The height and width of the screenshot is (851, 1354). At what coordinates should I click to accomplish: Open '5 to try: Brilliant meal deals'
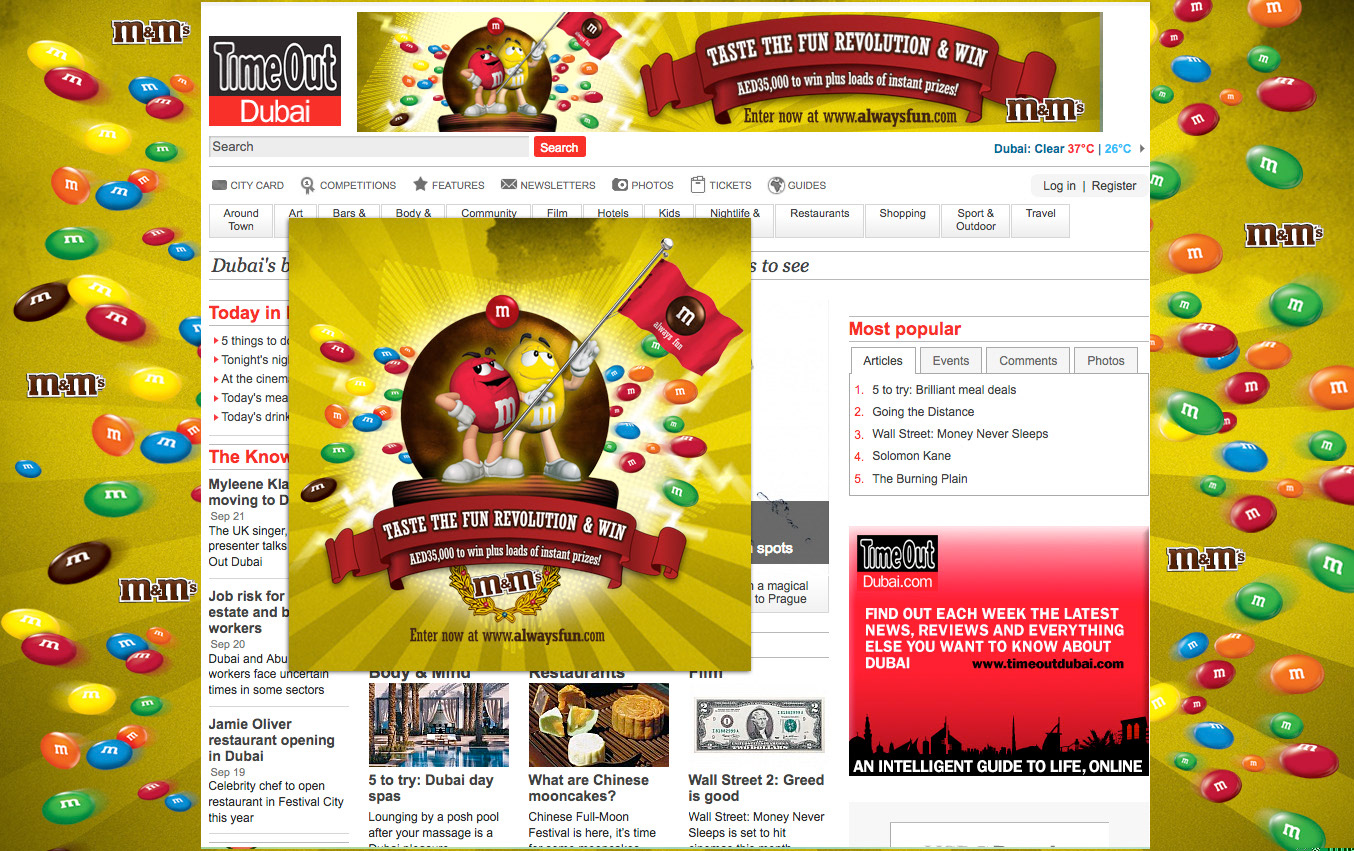(944, 390)
